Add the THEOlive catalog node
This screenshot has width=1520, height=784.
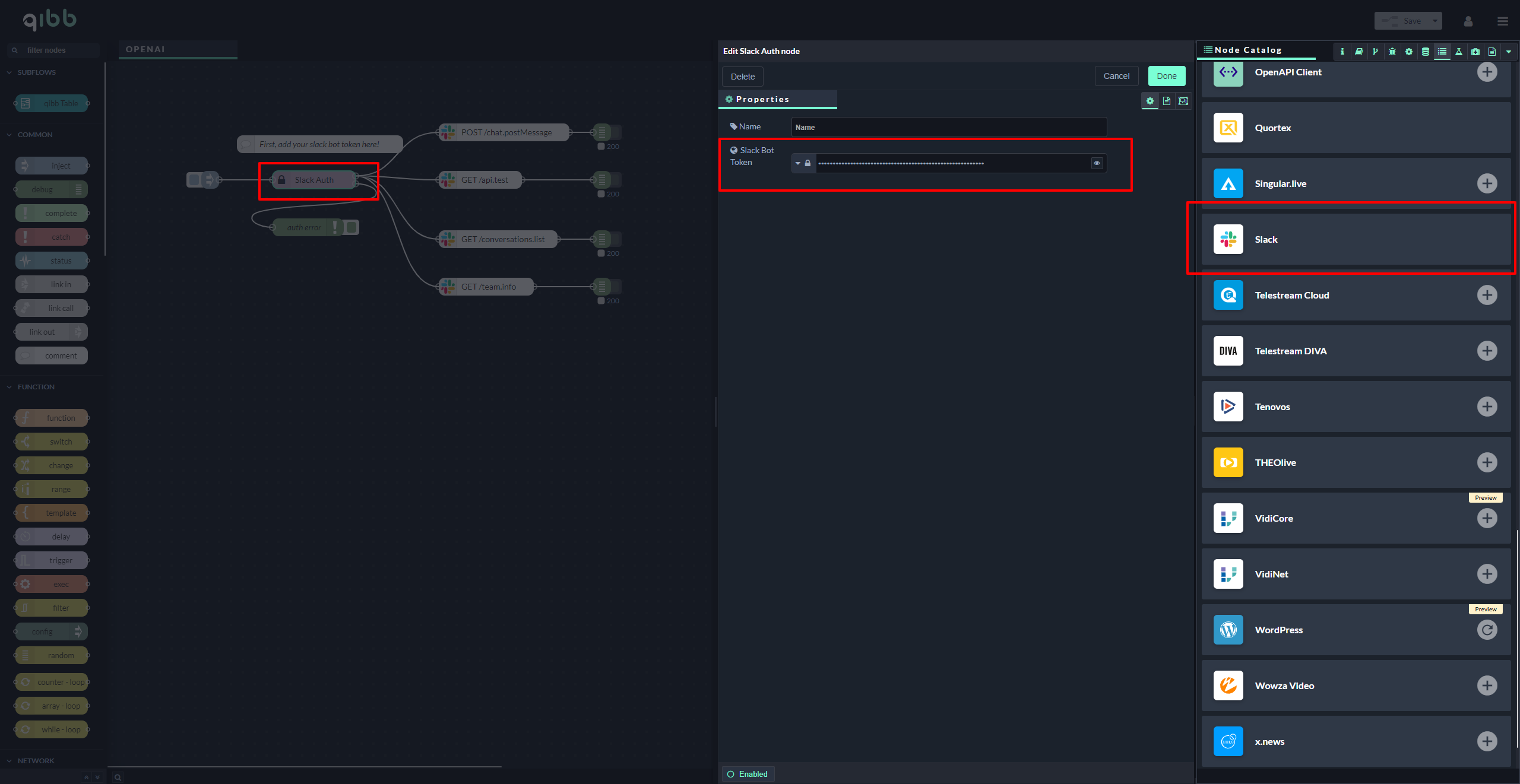(x=1487, y=462)
